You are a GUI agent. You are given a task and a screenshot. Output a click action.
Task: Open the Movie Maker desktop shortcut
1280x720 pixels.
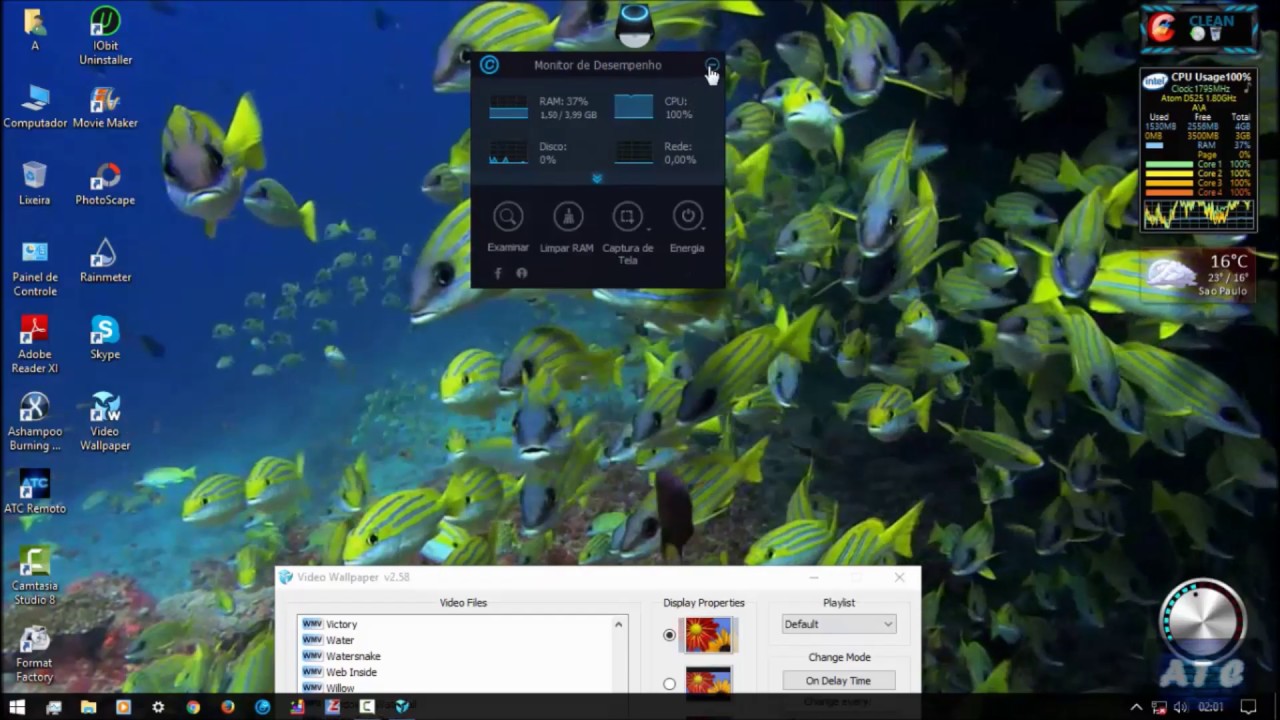(x=105, y=107)
